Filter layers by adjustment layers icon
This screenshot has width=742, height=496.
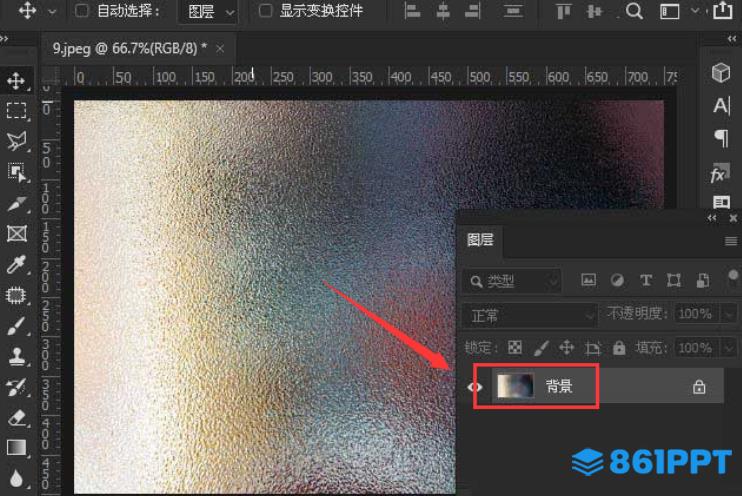(x=617, y=280)
